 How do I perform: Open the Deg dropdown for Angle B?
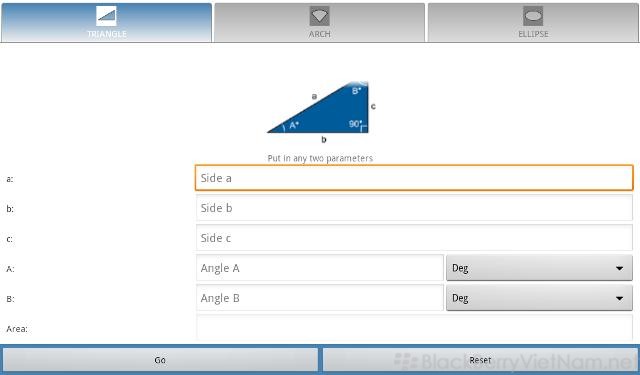click(539, 298)
